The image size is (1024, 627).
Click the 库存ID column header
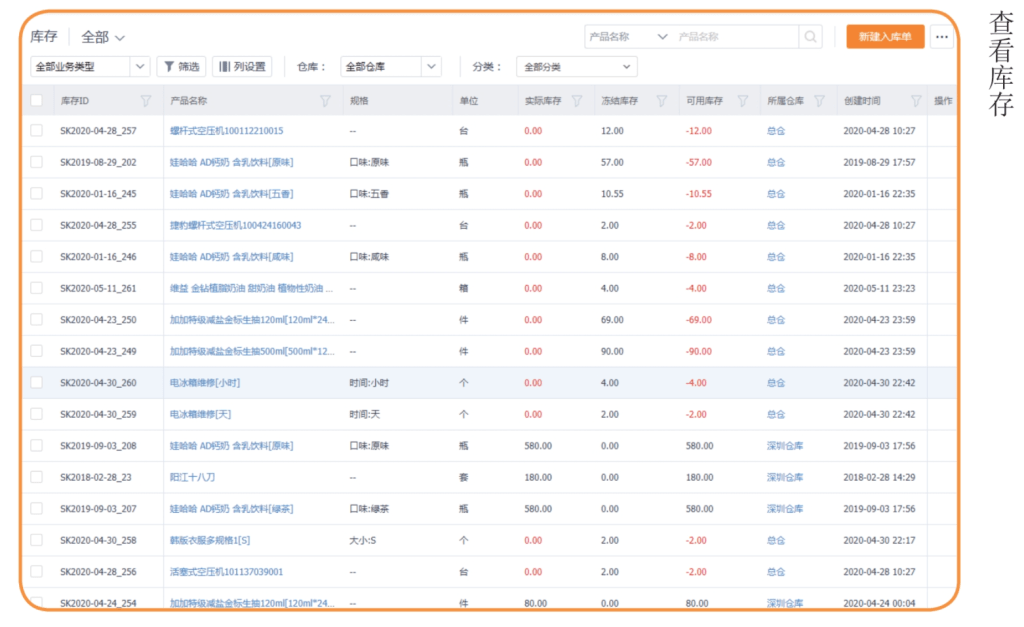pos(74,101)
